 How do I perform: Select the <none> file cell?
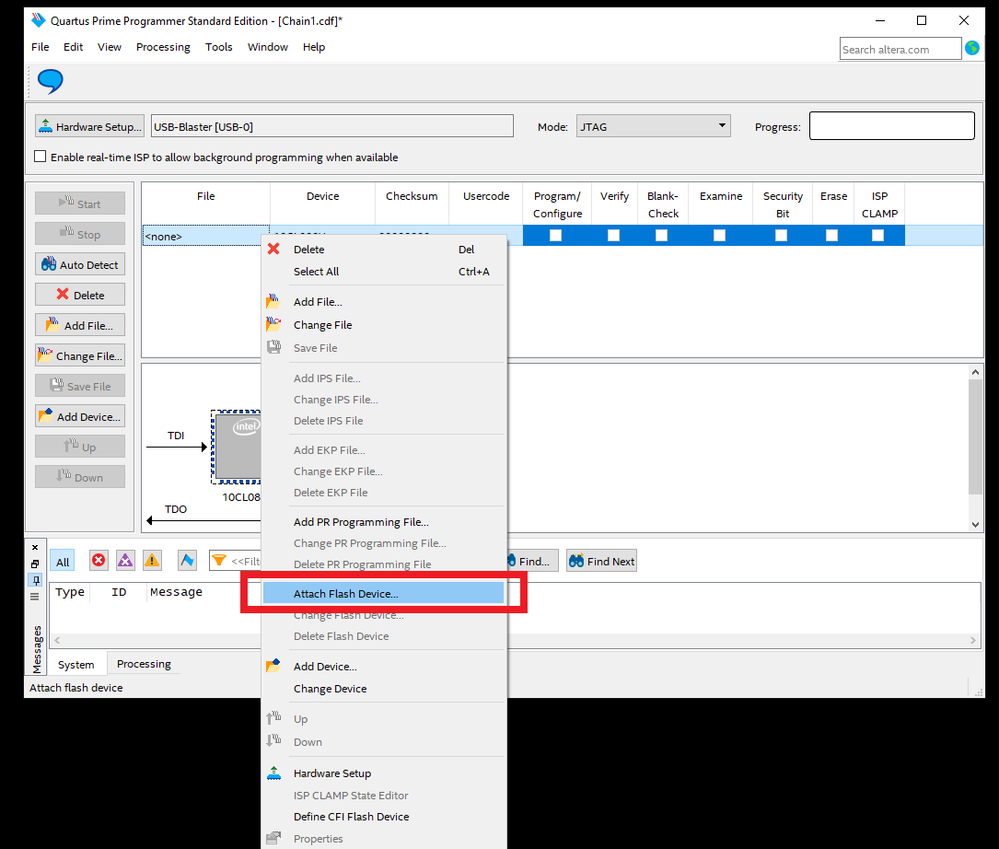point(206,236)
